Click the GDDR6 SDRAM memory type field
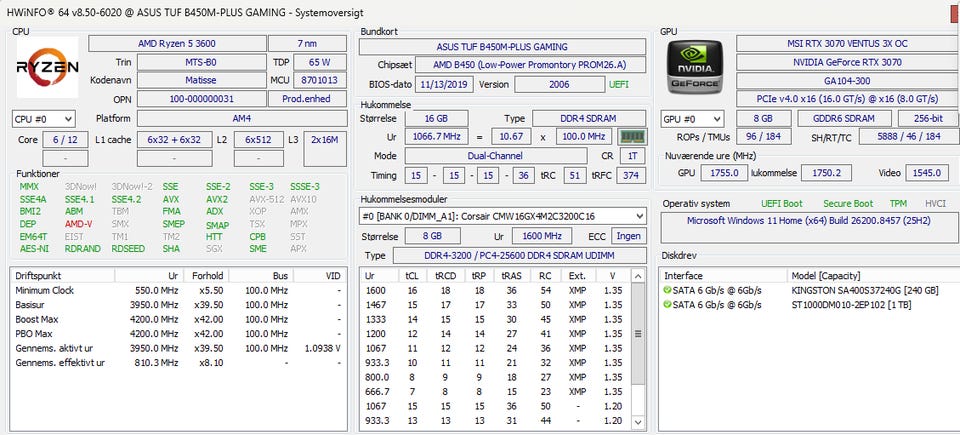The image size is (960, 435). (845, 118)
